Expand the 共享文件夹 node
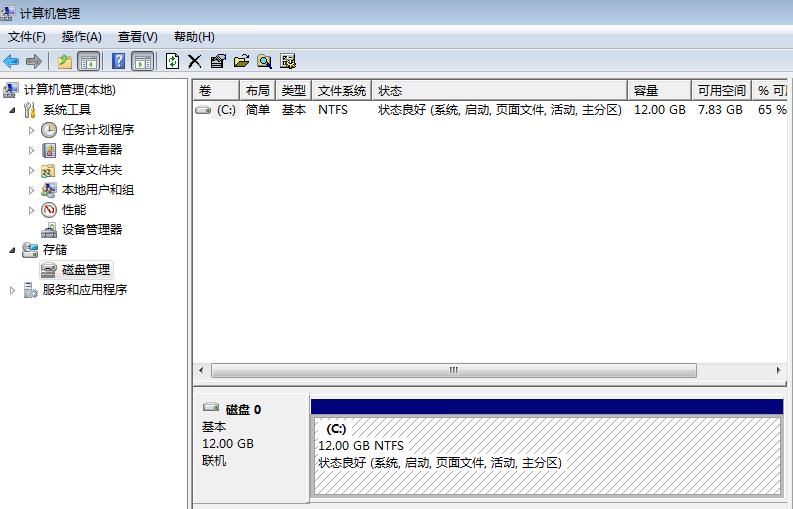Screen dimensions: 793x509 click(x=31, y=171)
